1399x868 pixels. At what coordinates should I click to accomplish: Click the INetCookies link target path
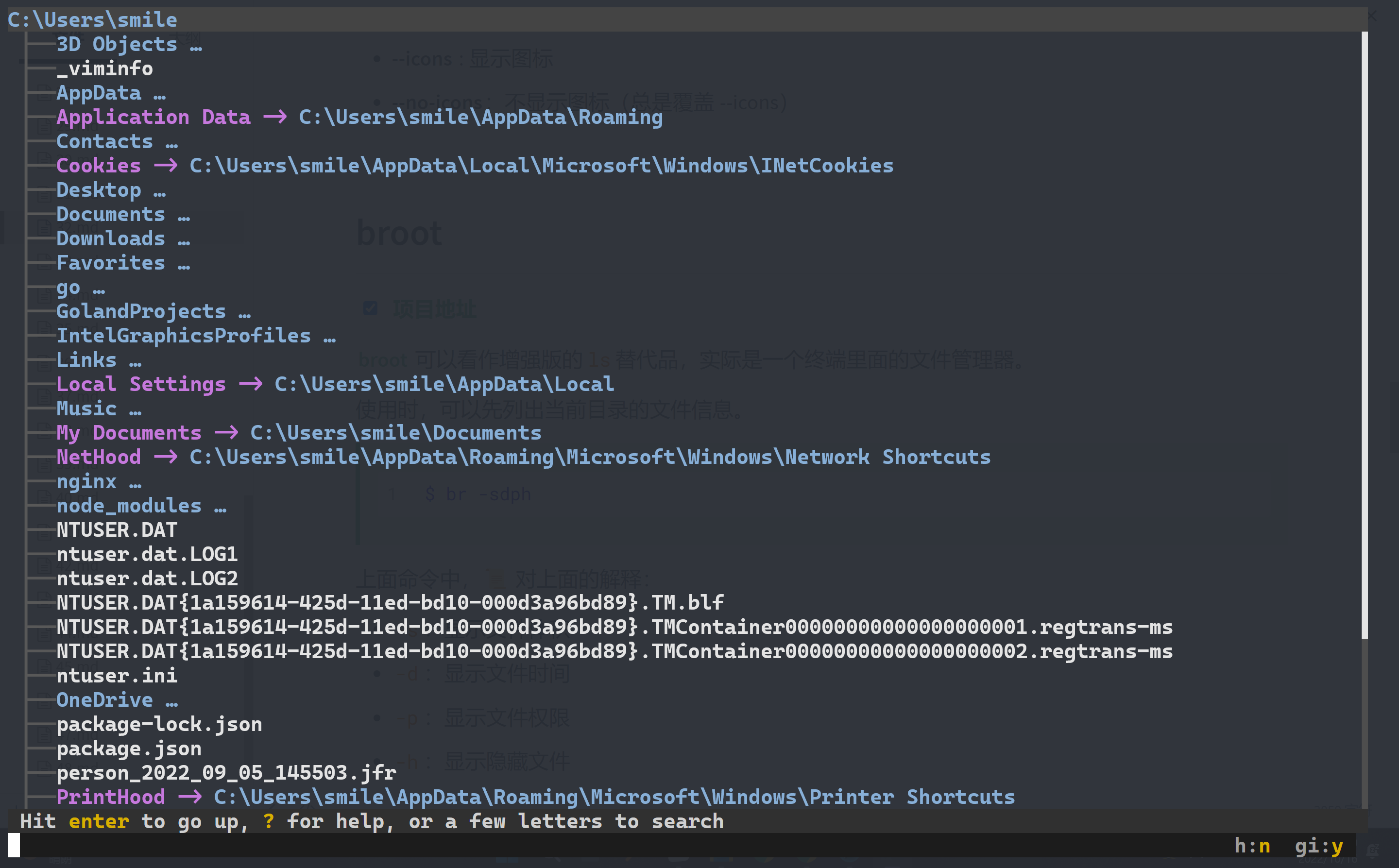pos(541,166)
